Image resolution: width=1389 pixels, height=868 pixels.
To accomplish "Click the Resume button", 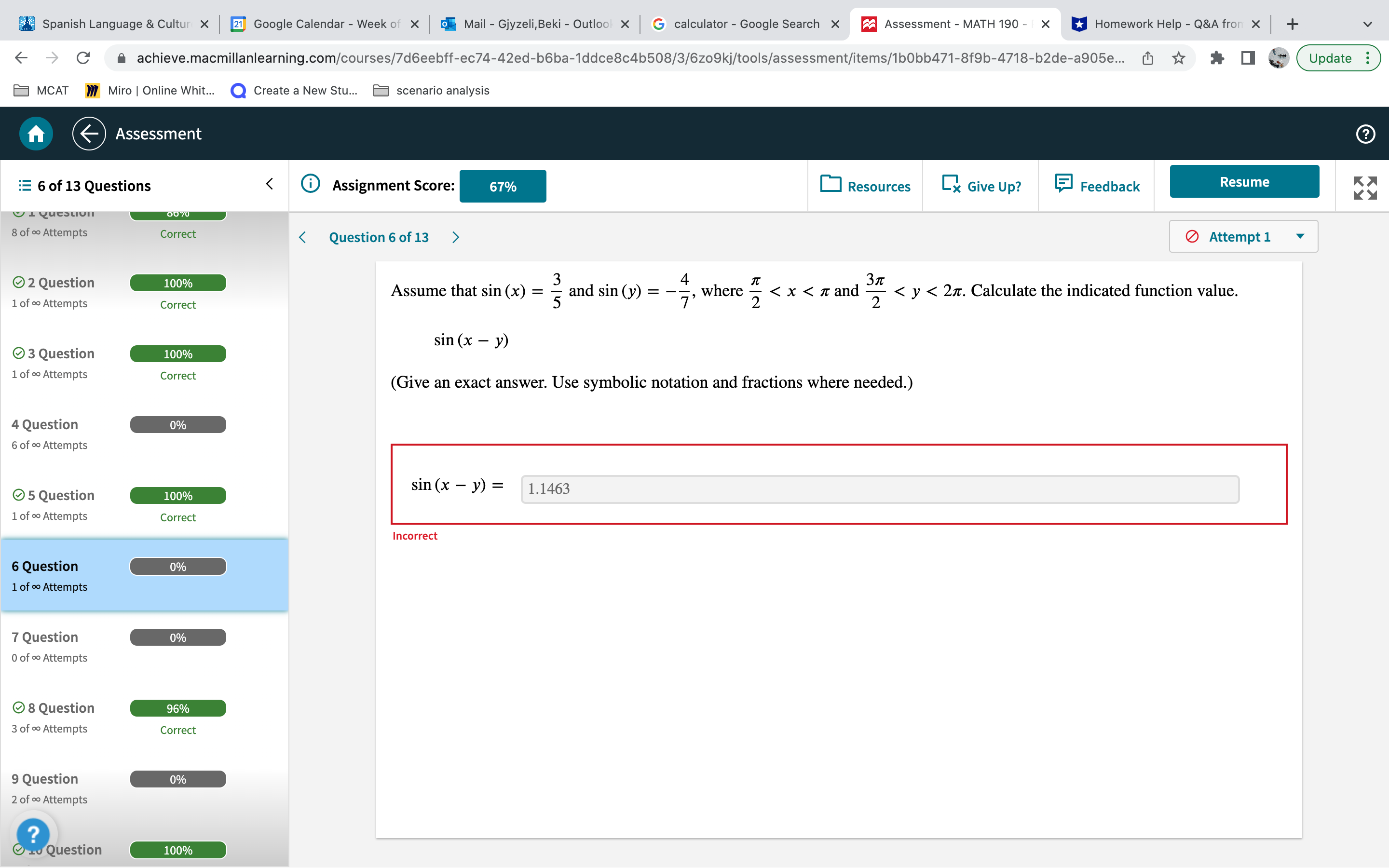I will [1244, 181].
